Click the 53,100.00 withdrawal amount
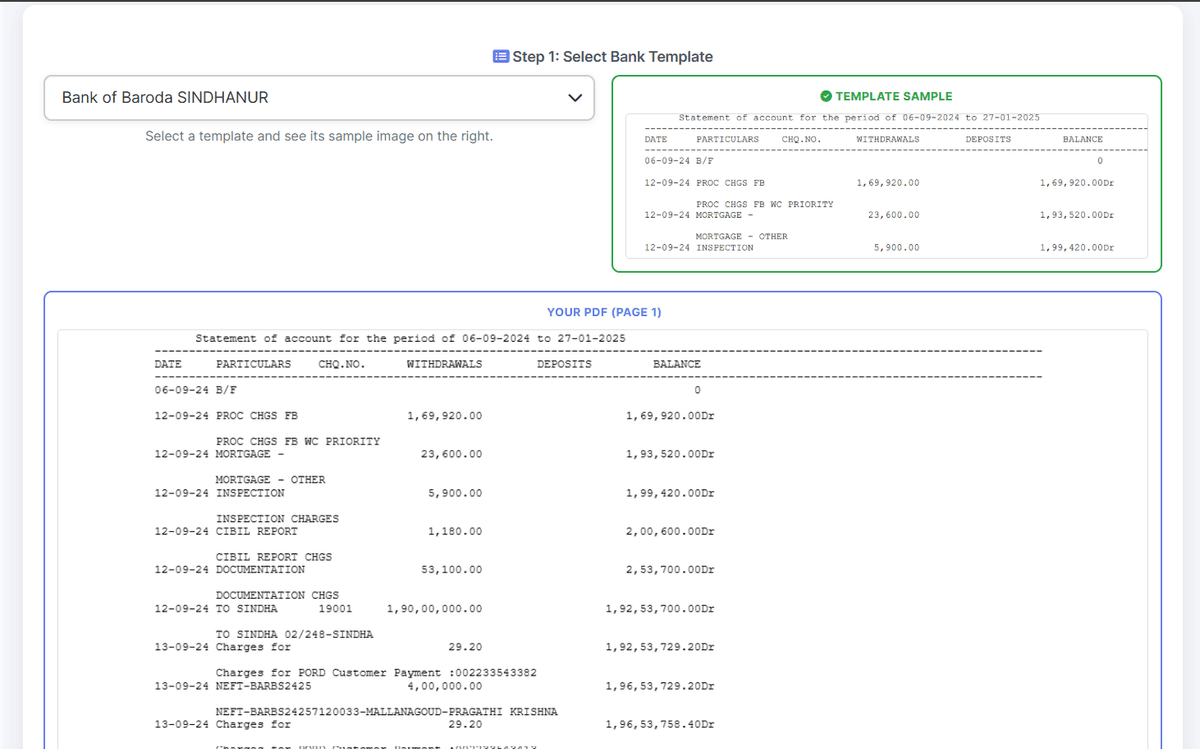 tap(451, 570)
